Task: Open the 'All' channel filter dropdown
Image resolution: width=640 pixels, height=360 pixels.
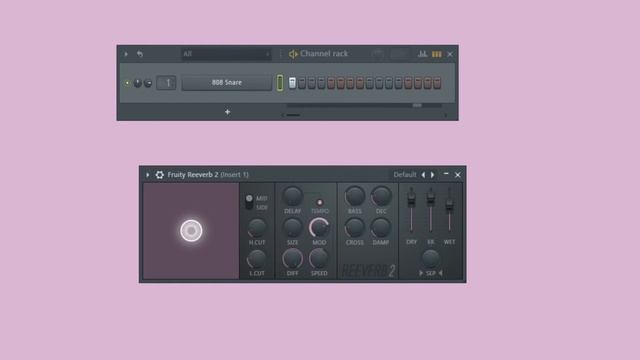Action: [x=227, y=54]
